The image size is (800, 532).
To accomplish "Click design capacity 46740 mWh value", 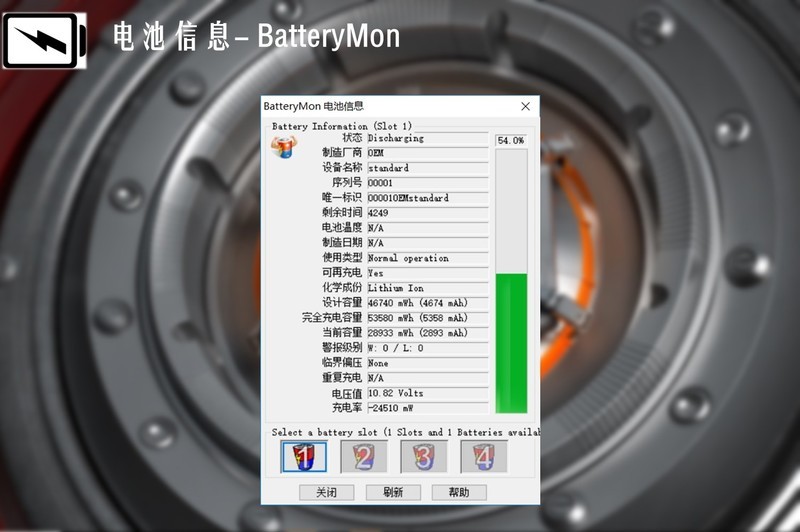I will click(428, 303).
